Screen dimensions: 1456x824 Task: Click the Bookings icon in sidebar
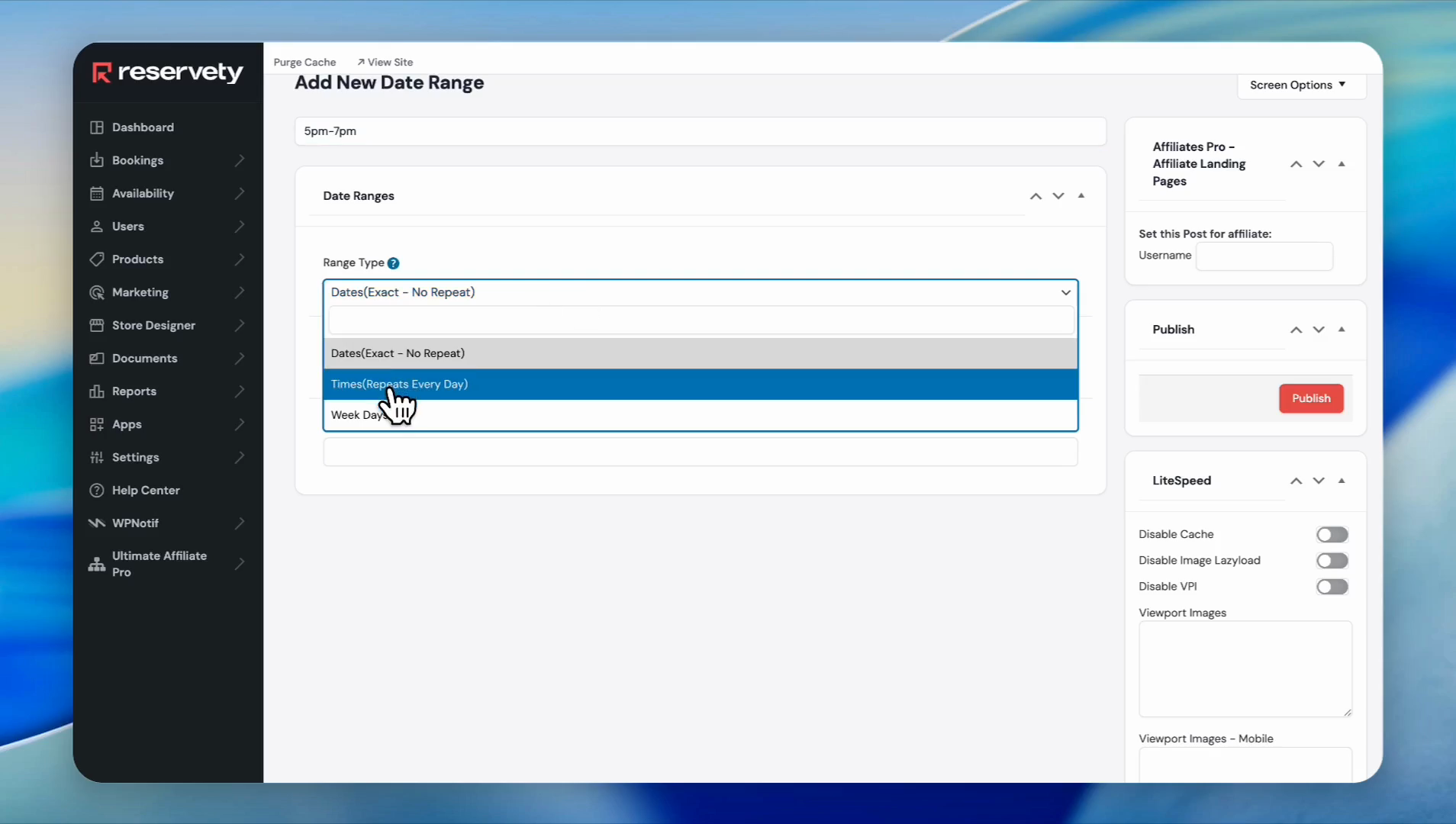tap(97, 160)
